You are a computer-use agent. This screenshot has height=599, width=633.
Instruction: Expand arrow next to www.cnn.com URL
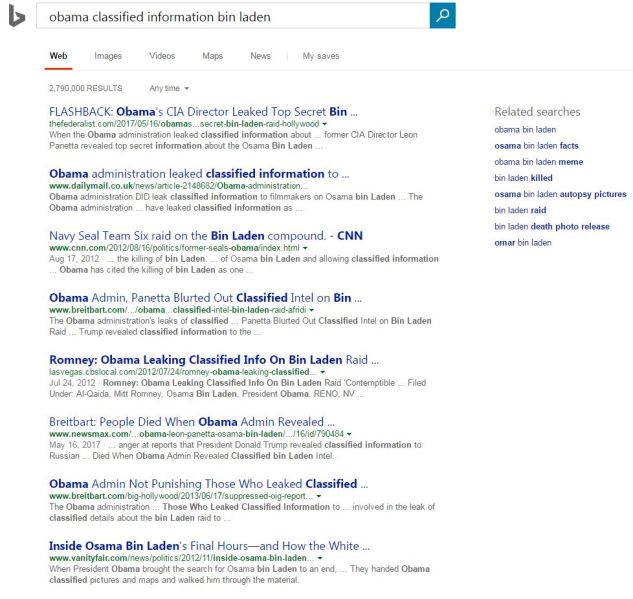tap(305, 248)
